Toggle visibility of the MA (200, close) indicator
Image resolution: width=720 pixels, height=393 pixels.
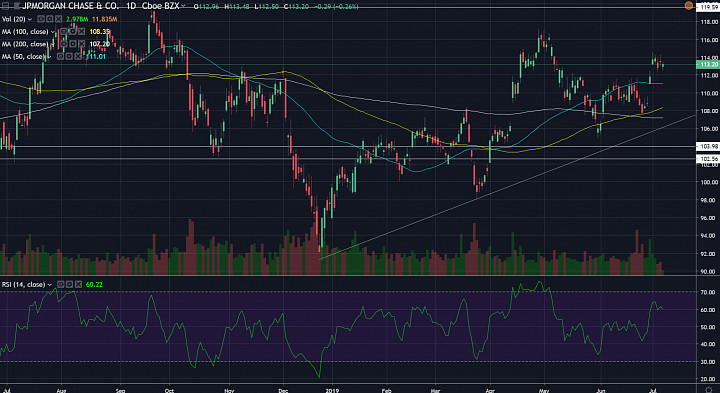click(64, 44)
